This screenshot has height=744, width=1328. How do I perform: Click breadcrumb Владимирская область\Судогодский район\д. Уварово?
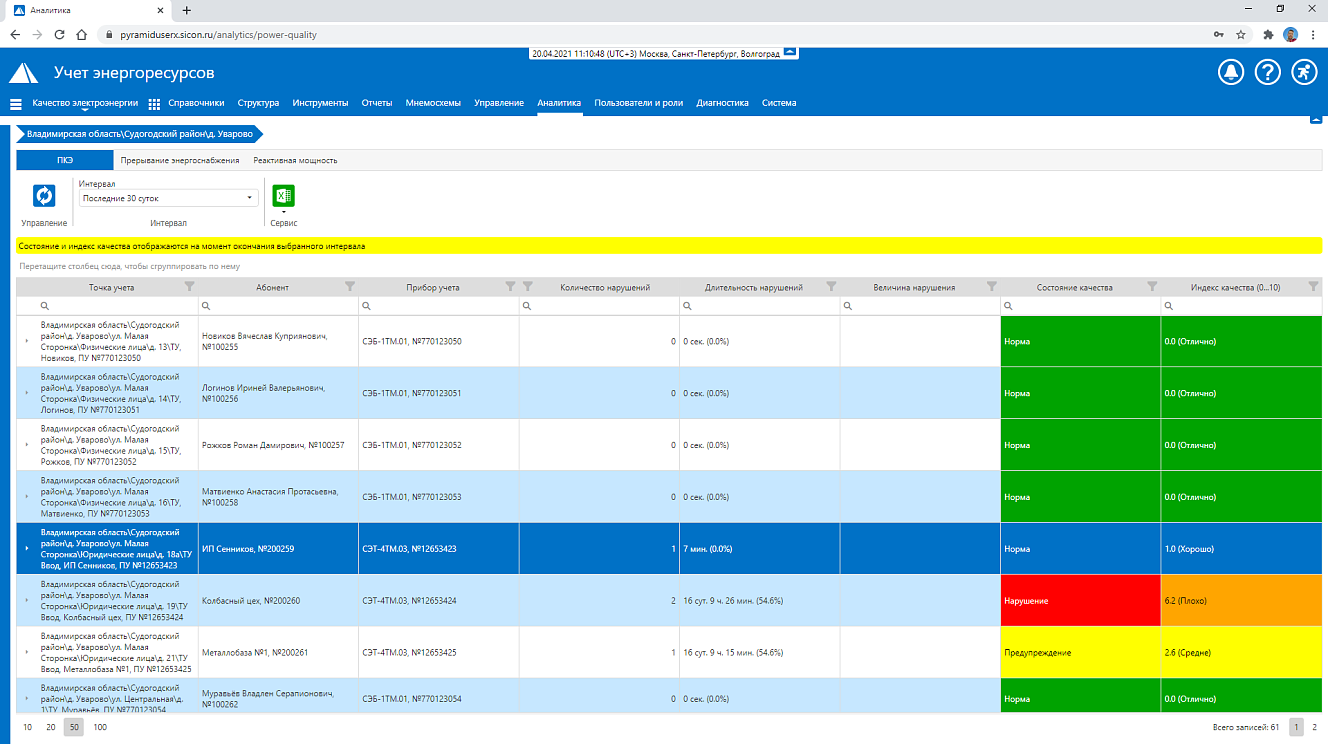pyautogui.click(x=140, y=133)
